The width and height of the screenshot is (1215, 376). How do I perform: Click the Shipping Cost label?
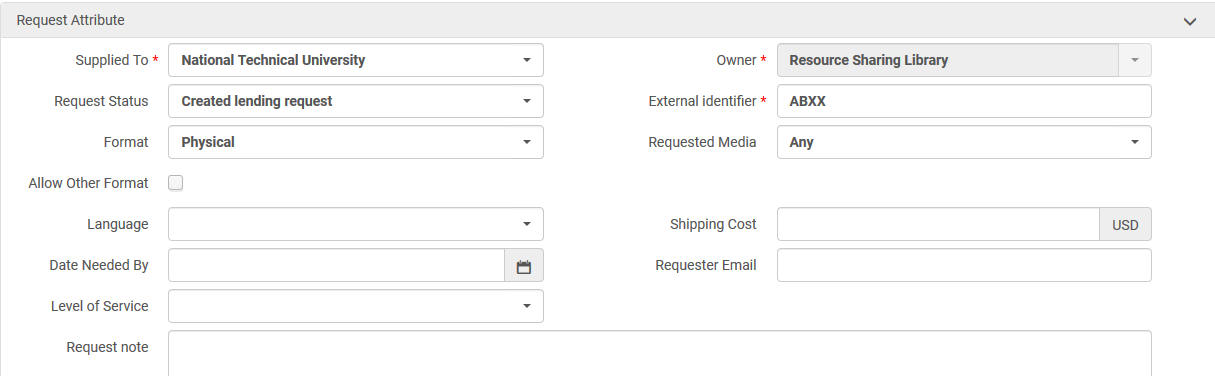[x=713, y=224]
